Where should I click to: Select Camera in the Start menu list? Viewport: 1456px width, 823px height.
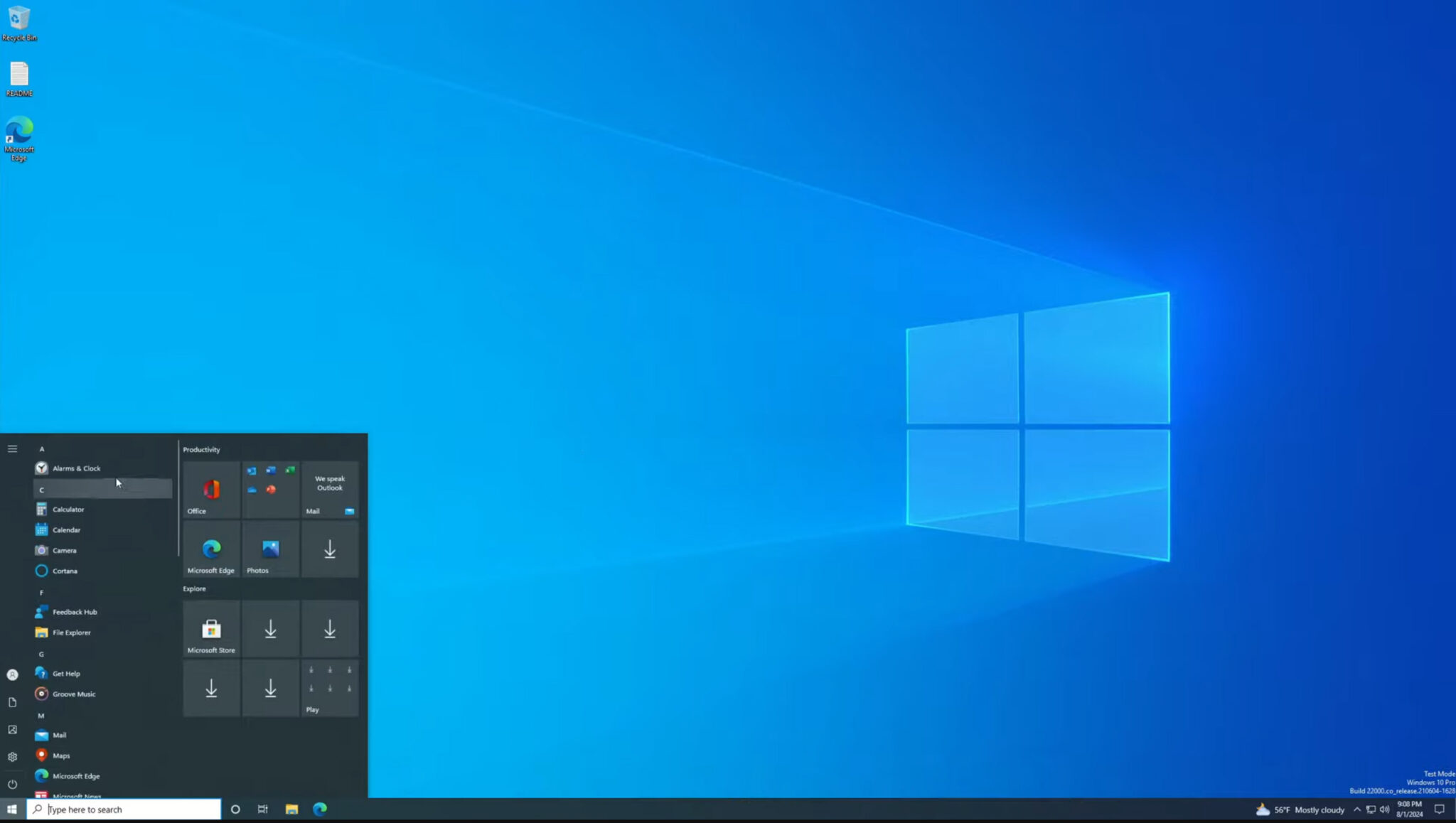click(x=64, y=550)
